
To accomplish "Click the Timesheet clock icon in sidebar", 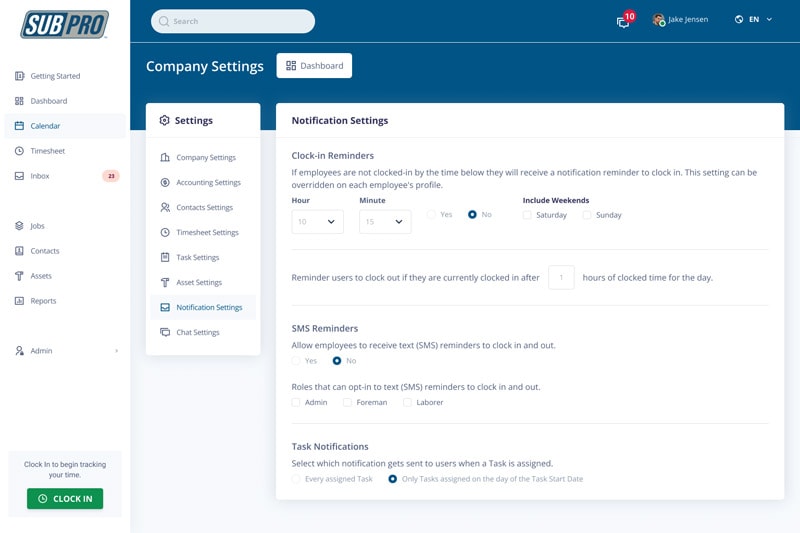I will pyautogui.click(x=19, y=151).
